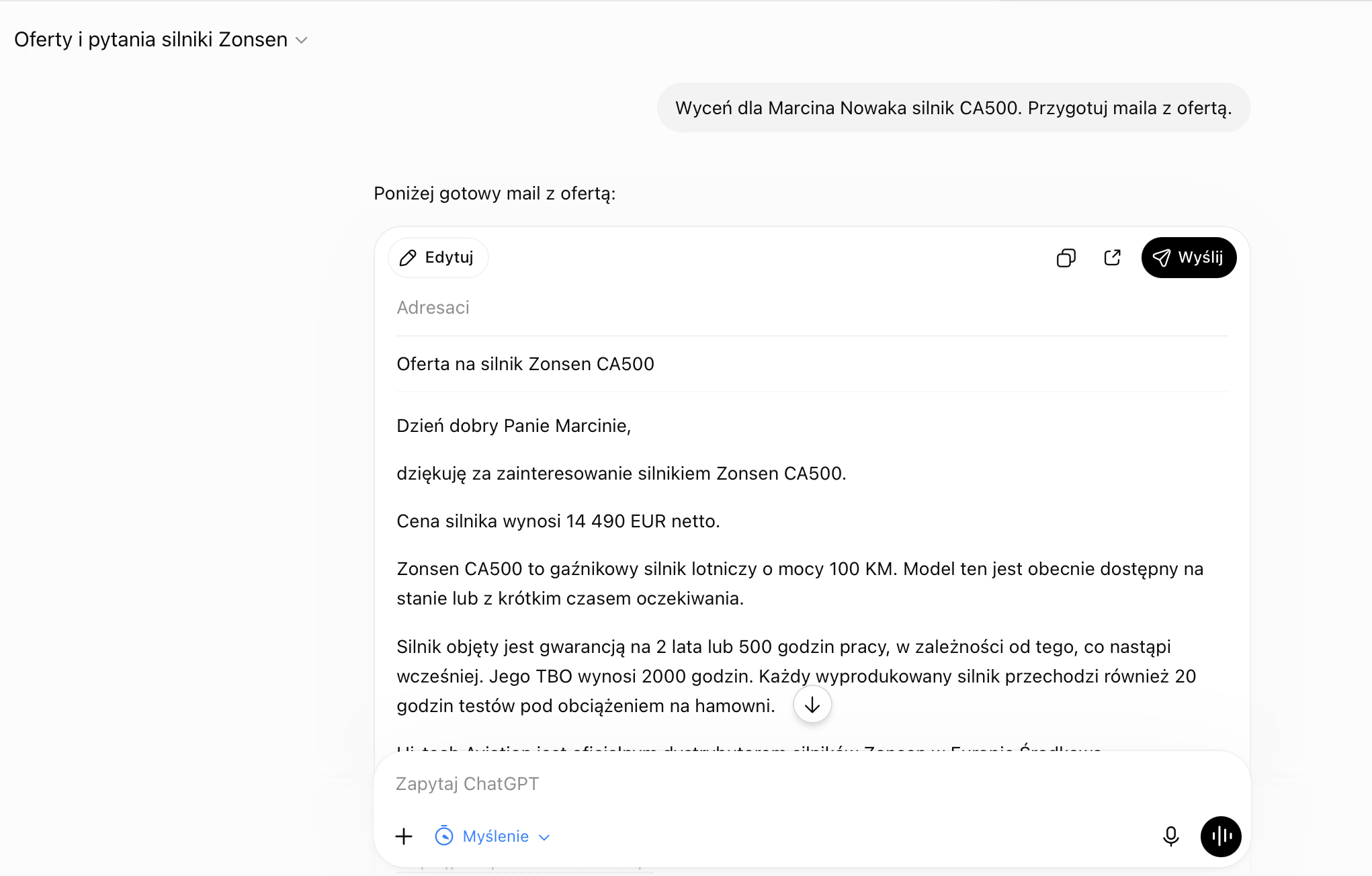1372x876 pixels.
Task: Click the subject line Oferta na silnik Zonsen CA500
Action: point(525,364)
